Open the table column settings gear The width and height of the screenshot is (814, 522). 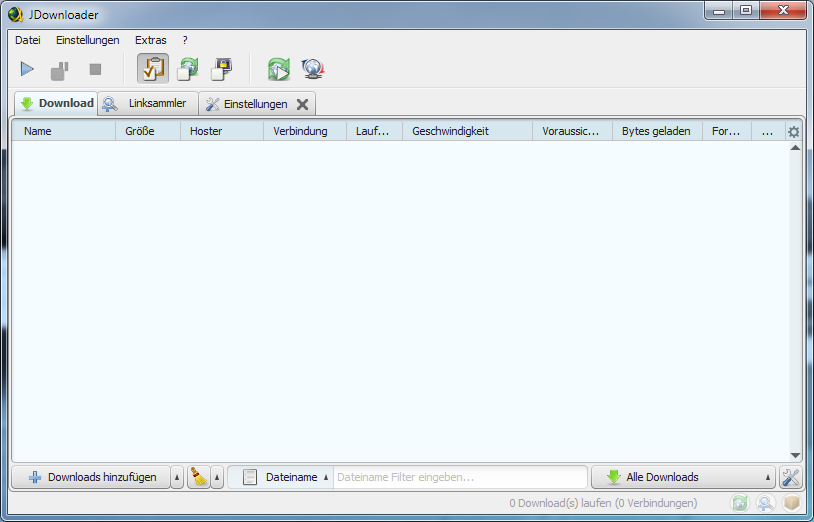pyautogui.click(x=793, y=131)
